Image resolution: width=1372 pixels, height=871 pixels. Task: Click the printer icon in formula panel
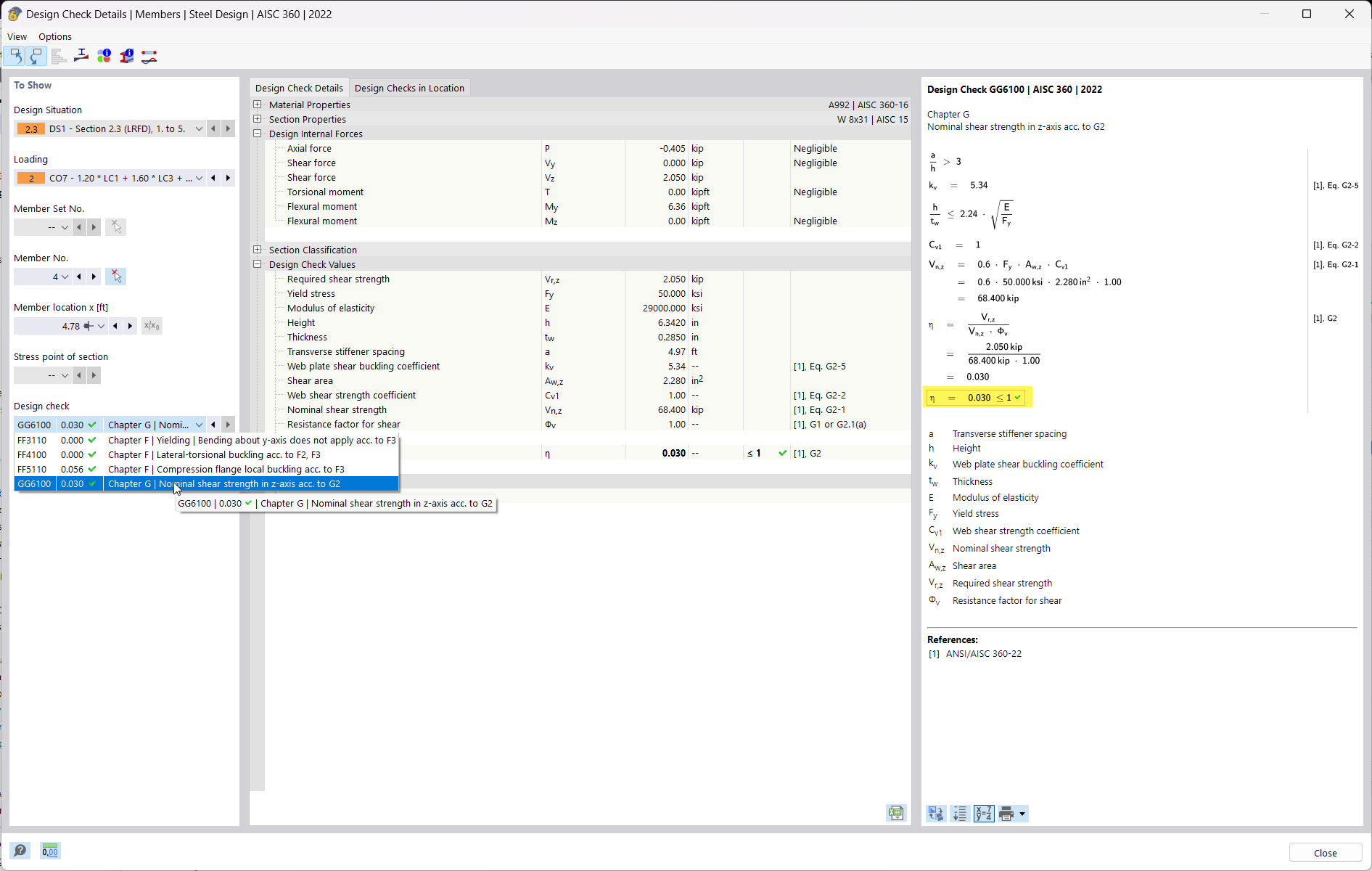coord(1006,814)
